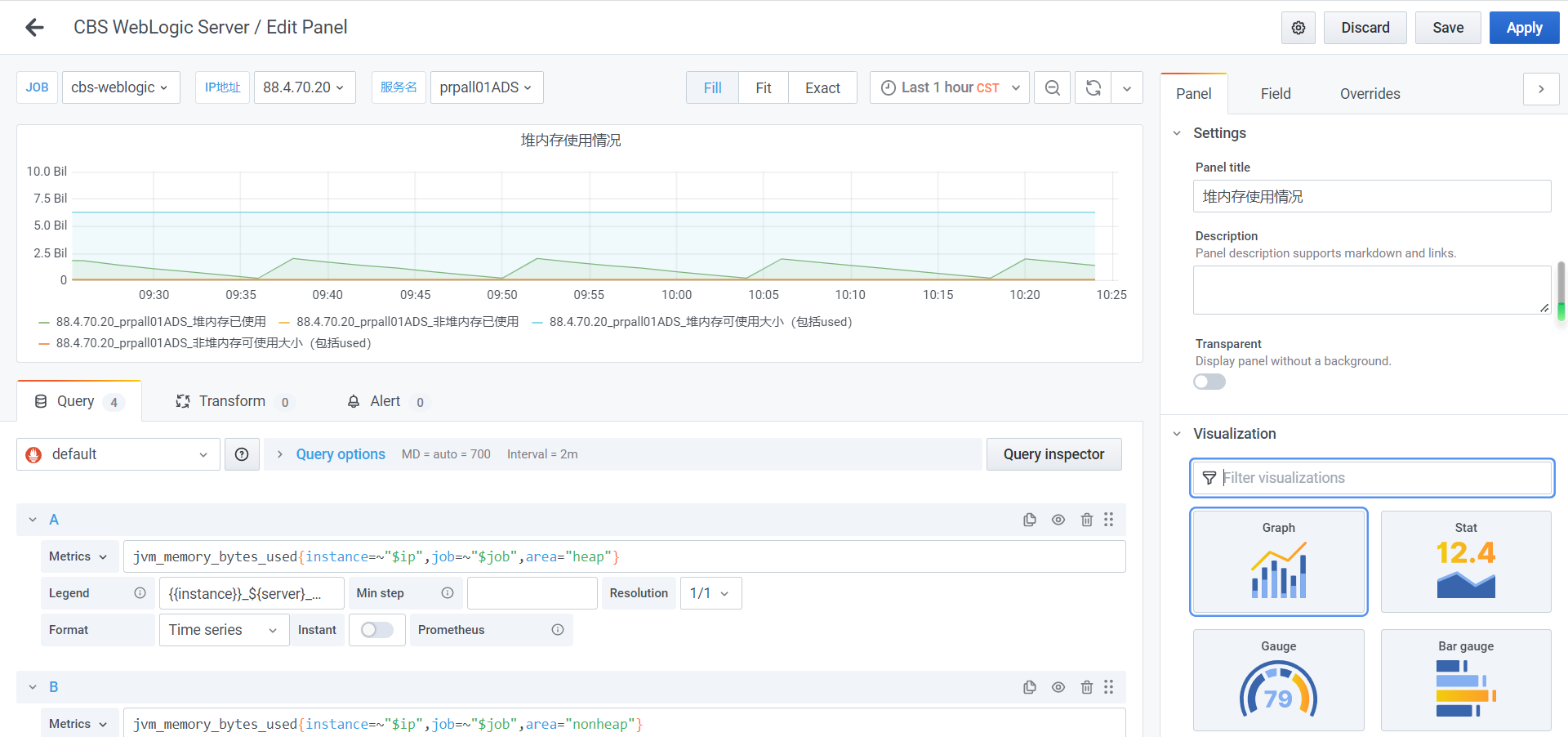Open the Transform tab
This screenshot has width=1568, height=737.
pos(233,401)
